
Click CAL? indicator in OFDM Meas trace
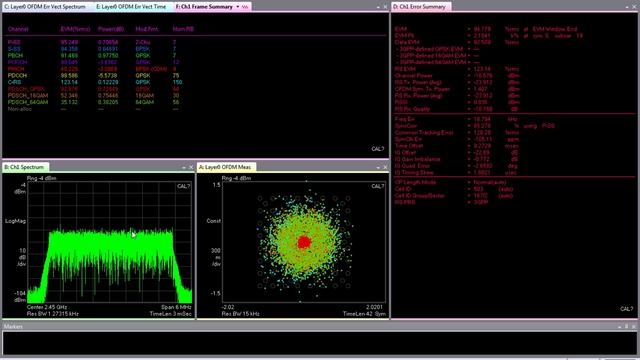pyautogui.click(x=378, y=186)
